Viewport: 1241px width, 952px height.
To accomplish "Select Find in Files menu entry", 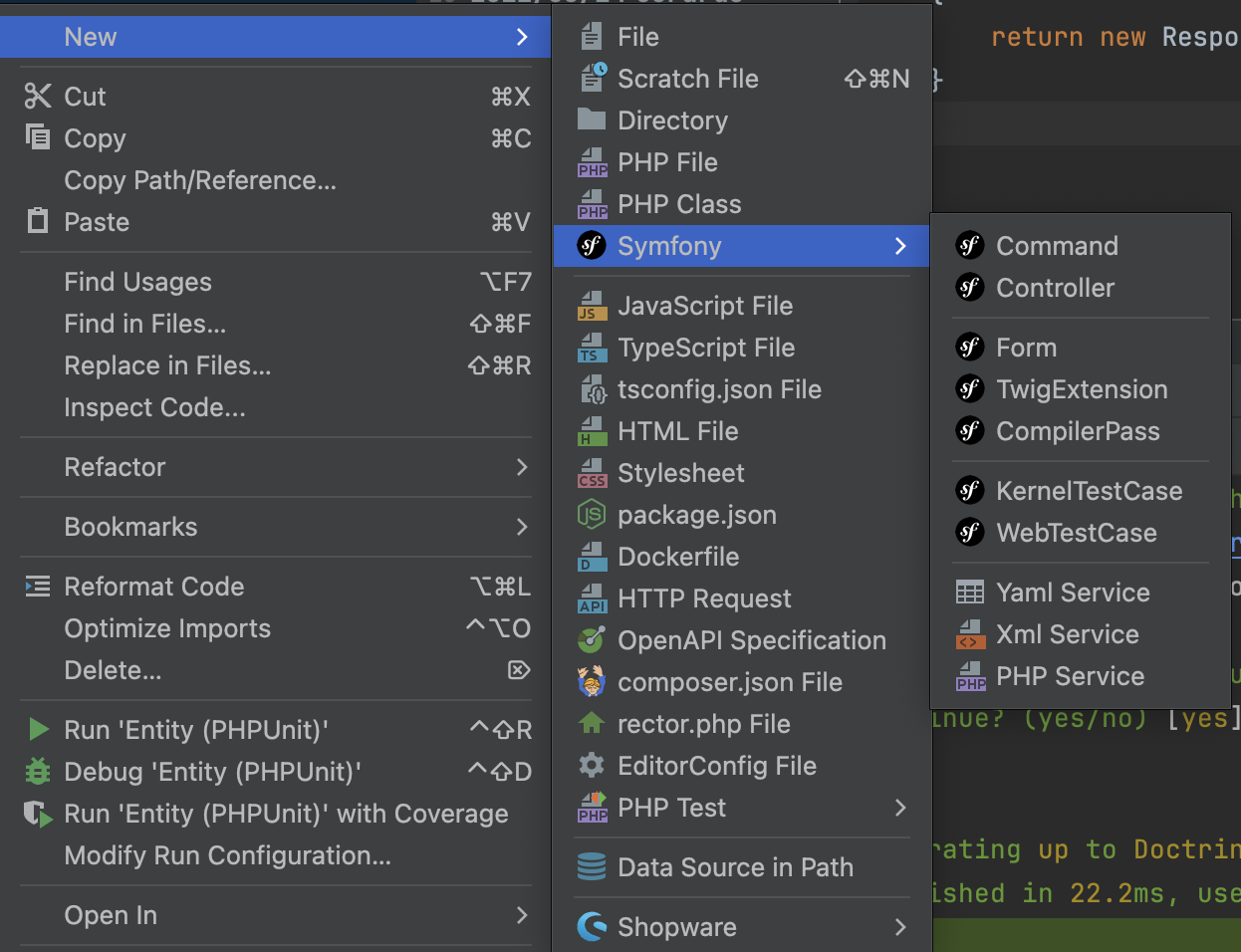I will click(x=145, y=324).
